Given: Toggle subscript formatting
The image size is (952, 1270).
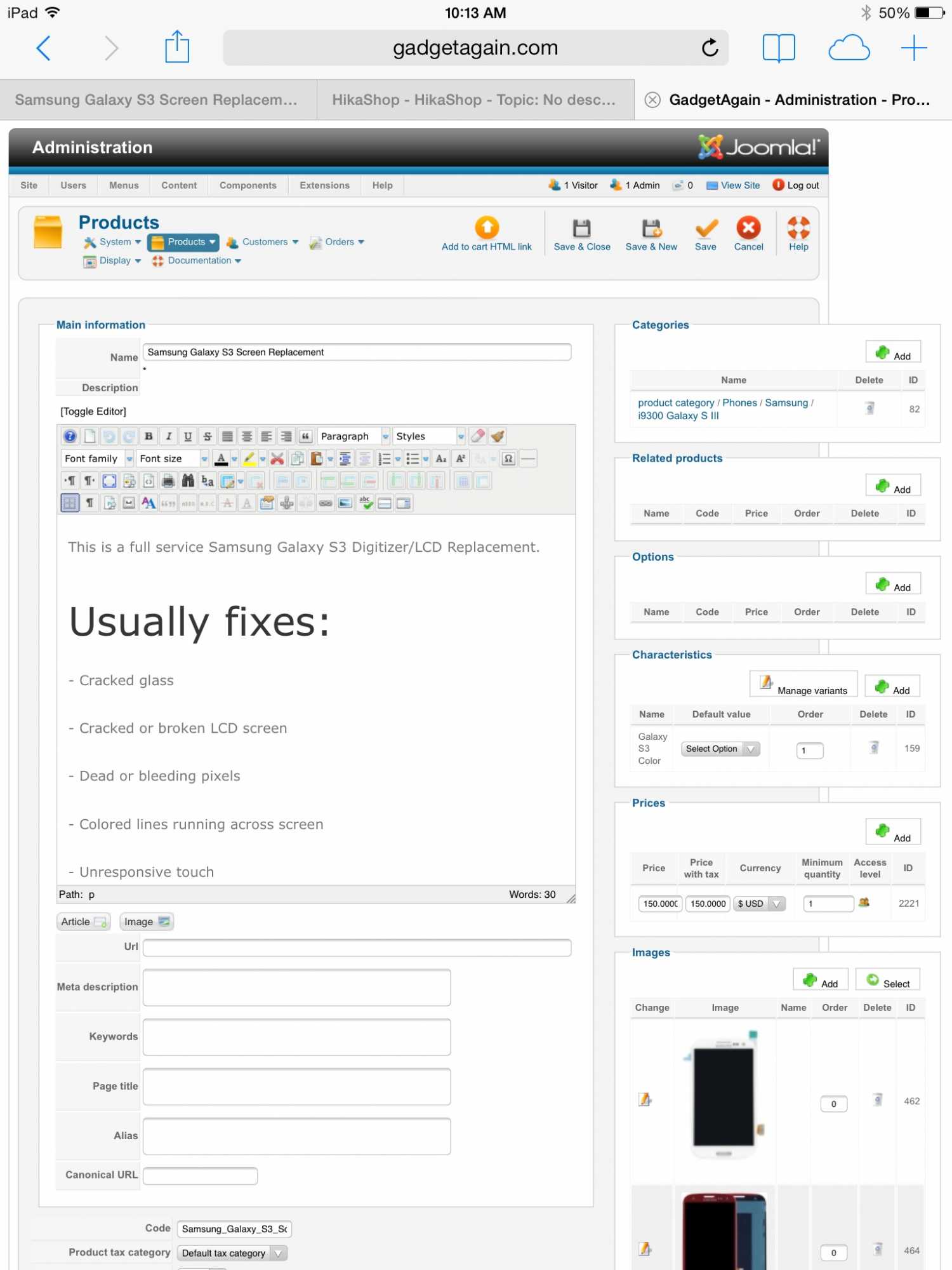Looking at the screenshot, I should click(441, 458).
